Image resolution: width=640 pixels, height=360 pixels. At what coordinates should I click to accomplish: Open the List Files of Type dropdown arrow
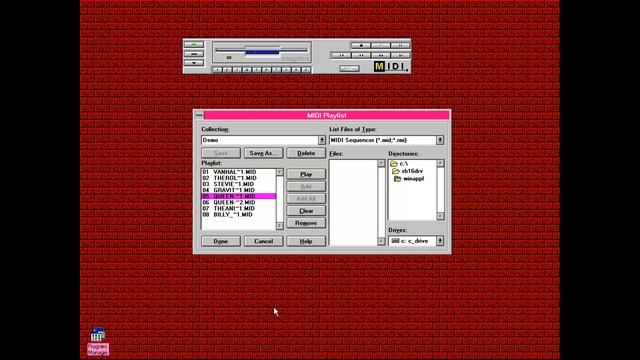coord(440,140)
